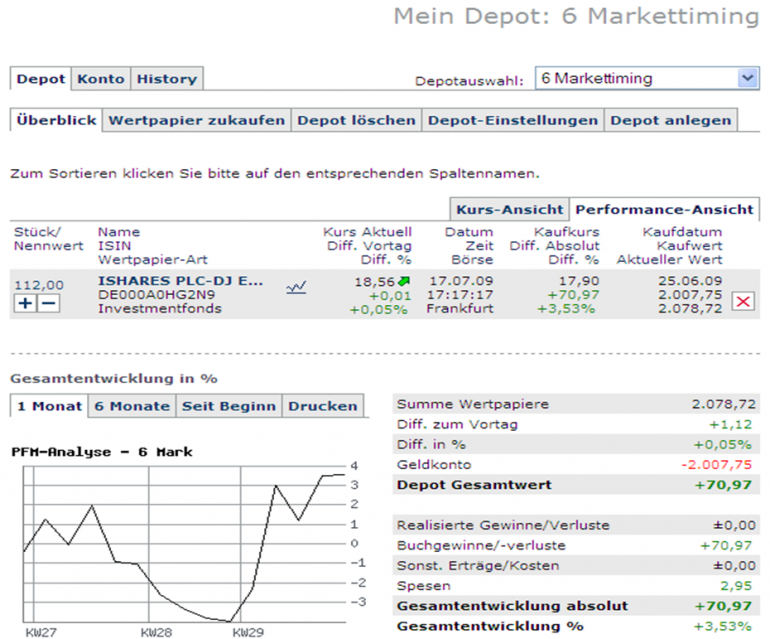Delete the ISHARES position with red X

(743, 301)
